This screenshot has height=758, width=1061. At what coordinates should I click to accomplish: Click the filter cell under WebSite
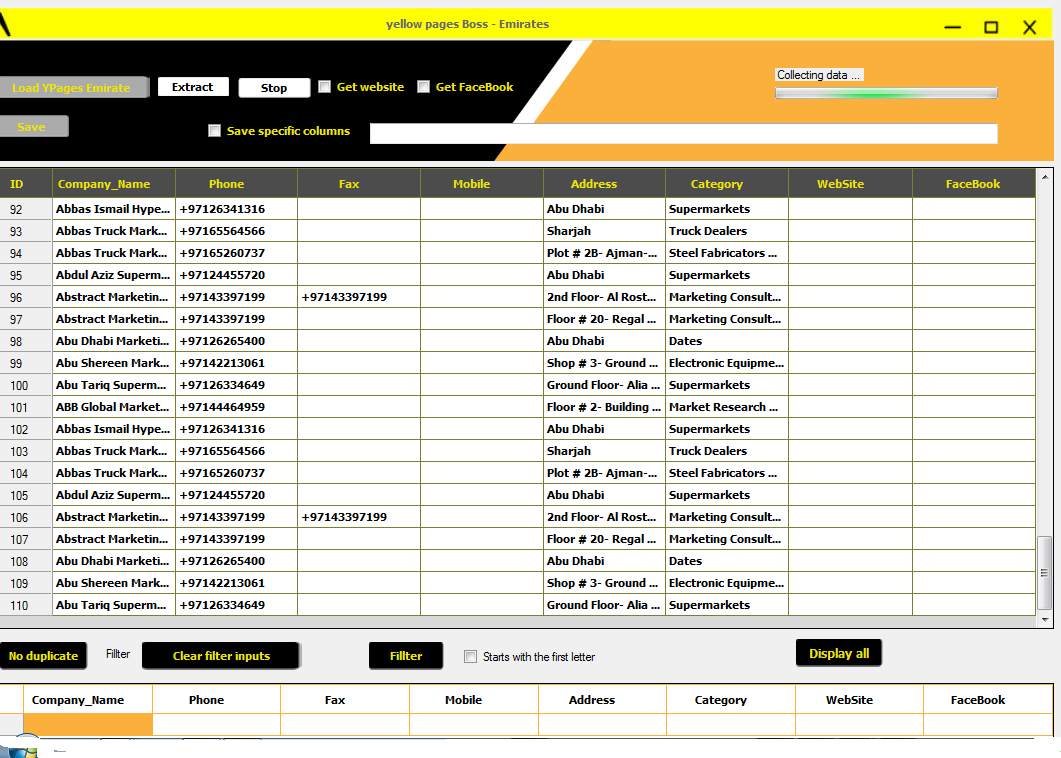point(859,724)
